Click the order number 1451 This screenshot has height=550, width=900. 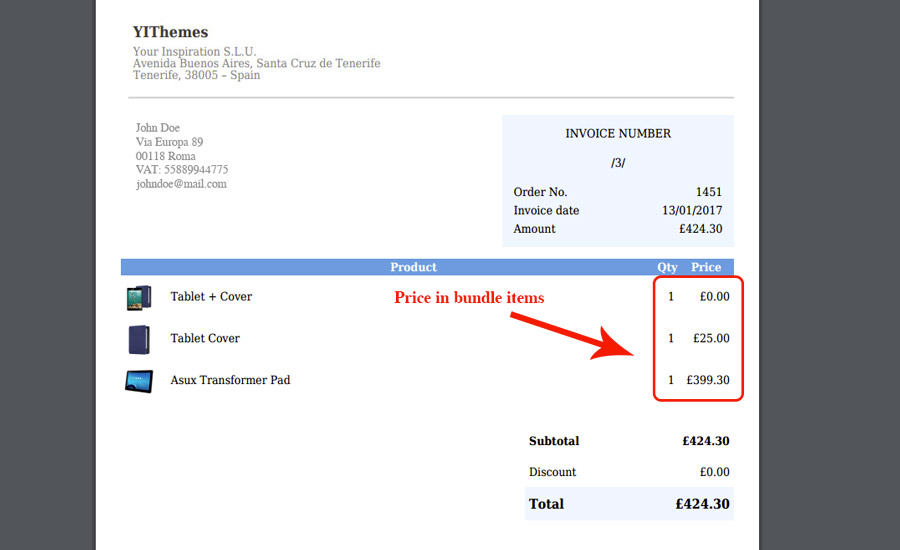click(x=709, y=192)
